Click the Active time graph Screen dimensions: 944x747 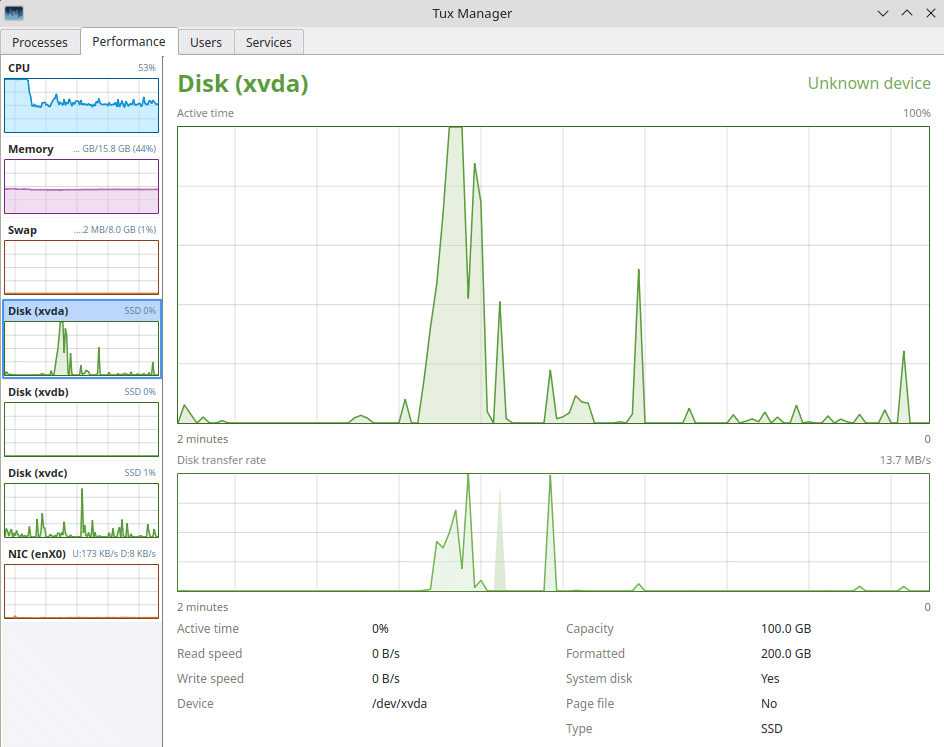pyautogui.click(x=553, y=275)
